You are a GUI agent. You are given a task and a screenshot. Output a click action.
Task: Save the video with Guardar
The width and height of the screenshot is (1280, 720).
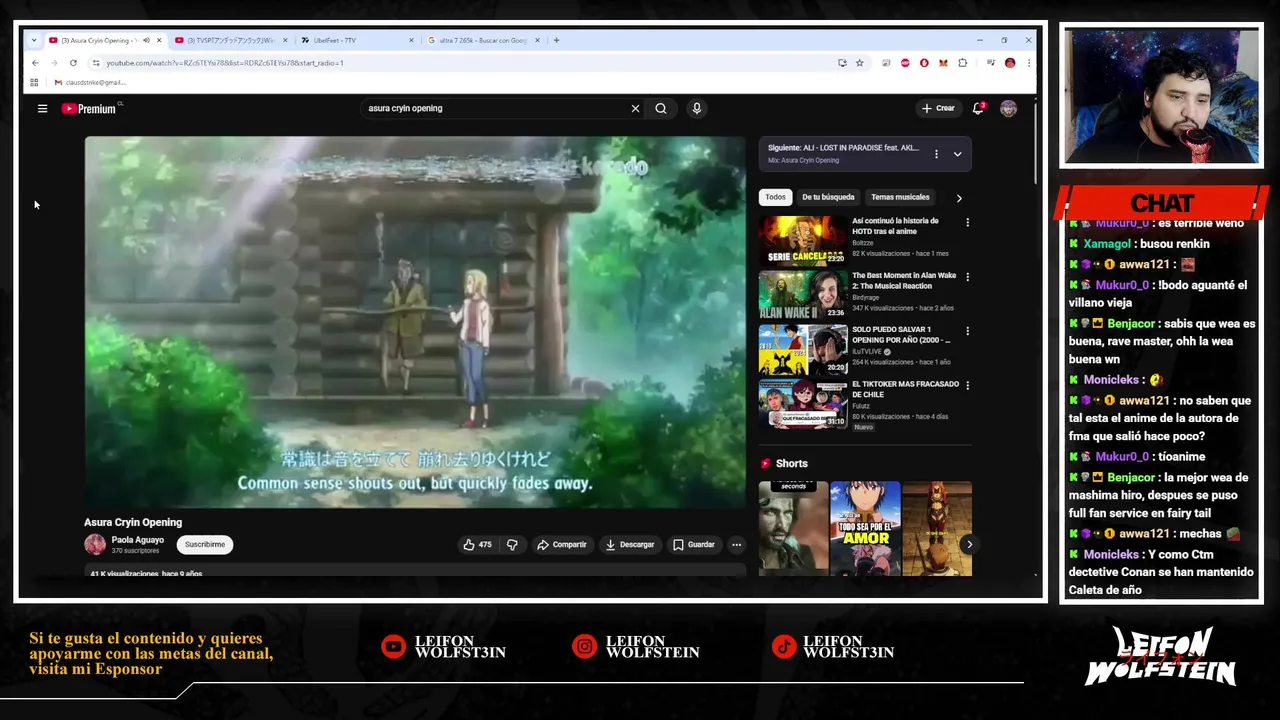[x=694, y=544]
